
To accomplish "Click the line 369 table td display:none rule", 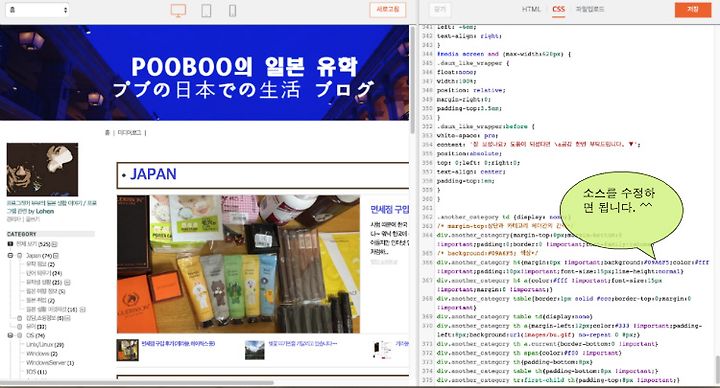I will point(514,317).
